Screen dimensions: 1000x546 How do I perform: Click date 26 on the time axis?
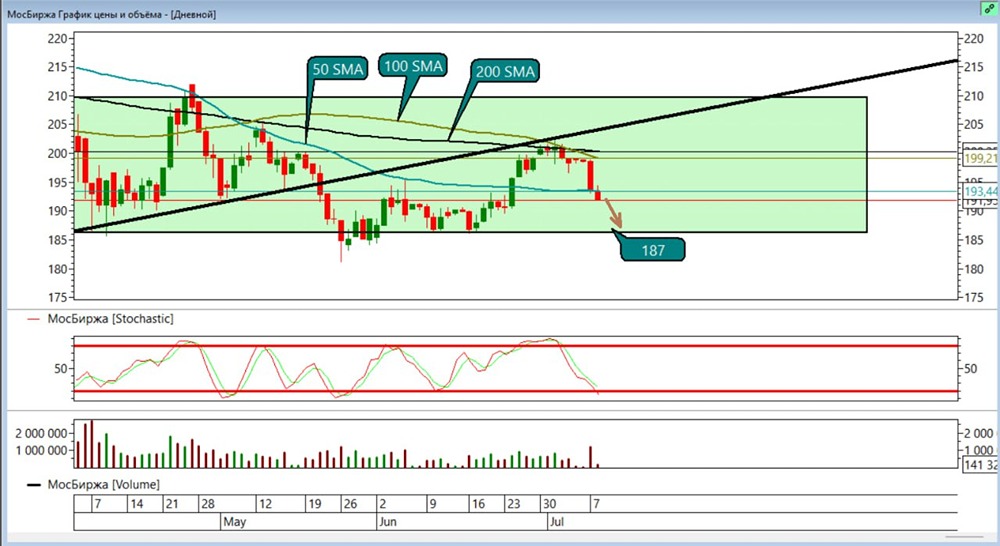[x=351, y=504]
